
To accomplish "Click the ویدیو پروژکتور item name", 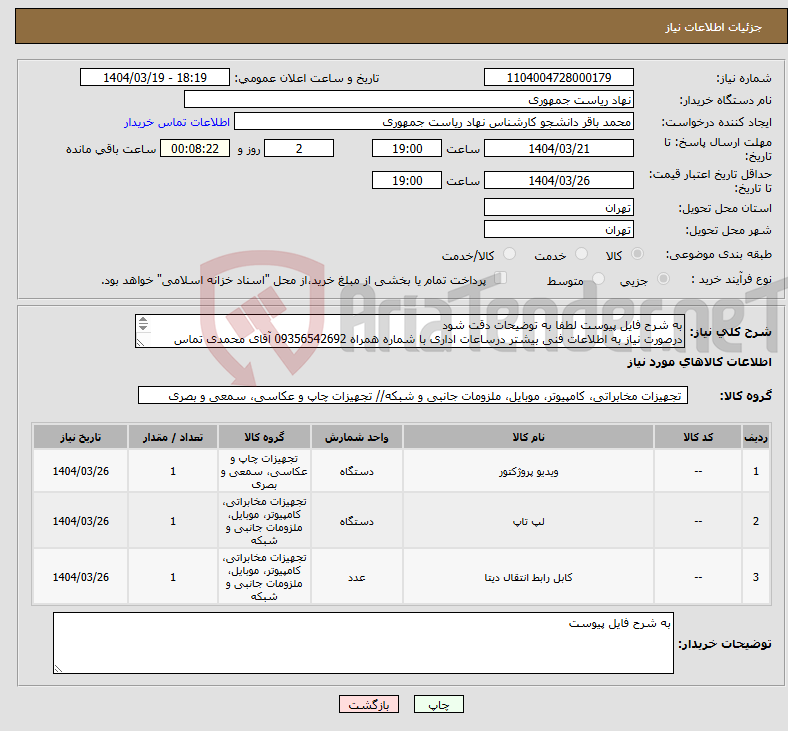I will [528, 472].
